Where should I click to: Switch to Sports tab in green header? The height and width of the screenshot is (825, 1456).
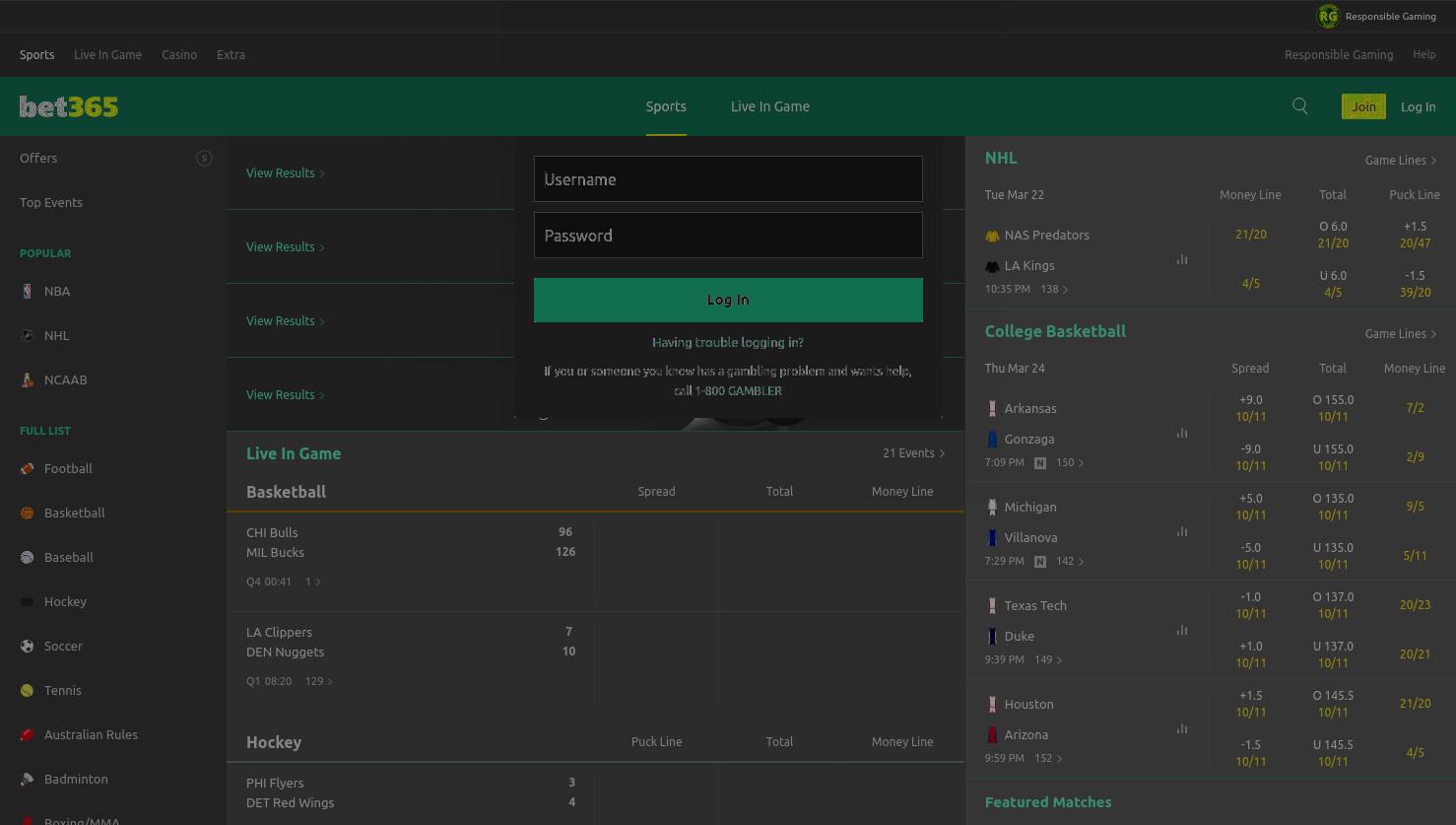(x=666, y=106)
